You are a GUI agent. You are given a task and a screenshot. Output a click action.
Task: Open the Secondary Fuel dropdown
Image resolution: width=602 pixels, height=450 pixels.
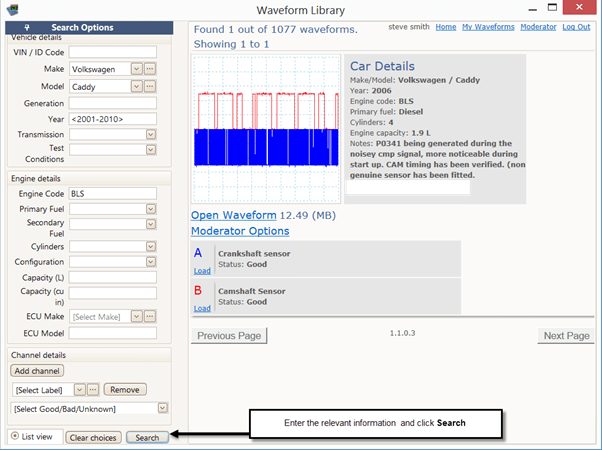tap(151, 224)
